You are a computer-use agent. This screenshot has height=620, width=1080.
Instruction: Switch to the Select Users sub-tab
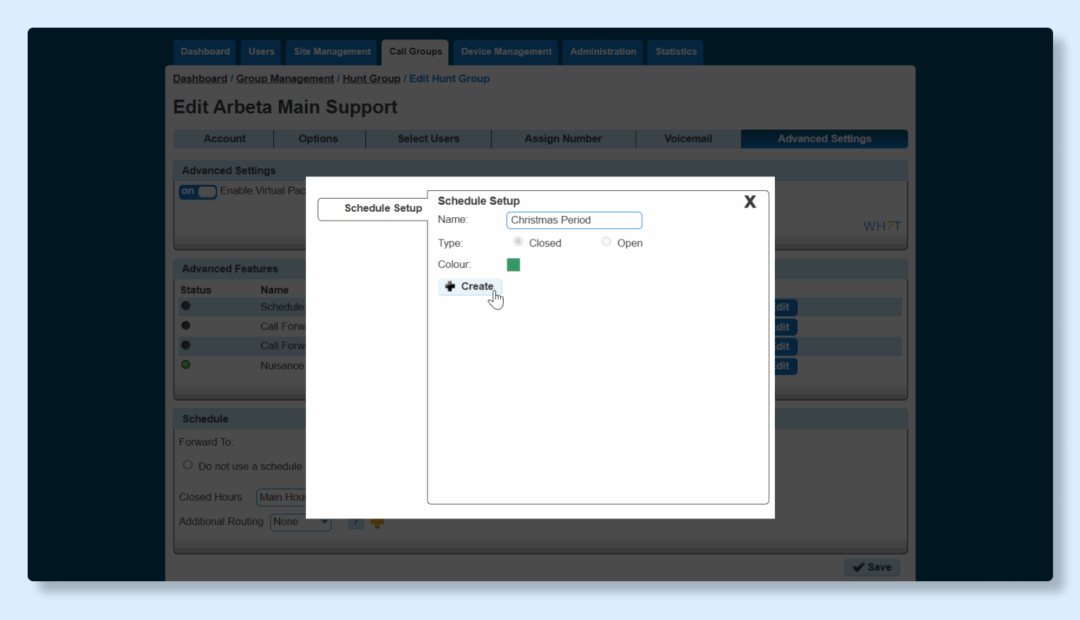[428, 138]
